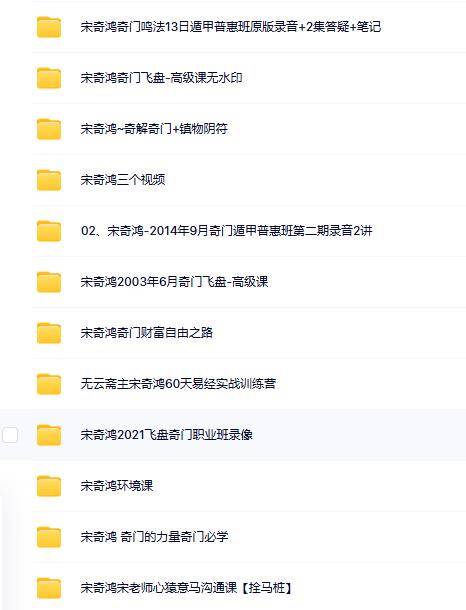Screen dimensions: 466x610
Task: Open folder icon for 宋奇鸿奇门鸣法13日遁甲普惠班原版录音
Action: click(x=49, y=27)
